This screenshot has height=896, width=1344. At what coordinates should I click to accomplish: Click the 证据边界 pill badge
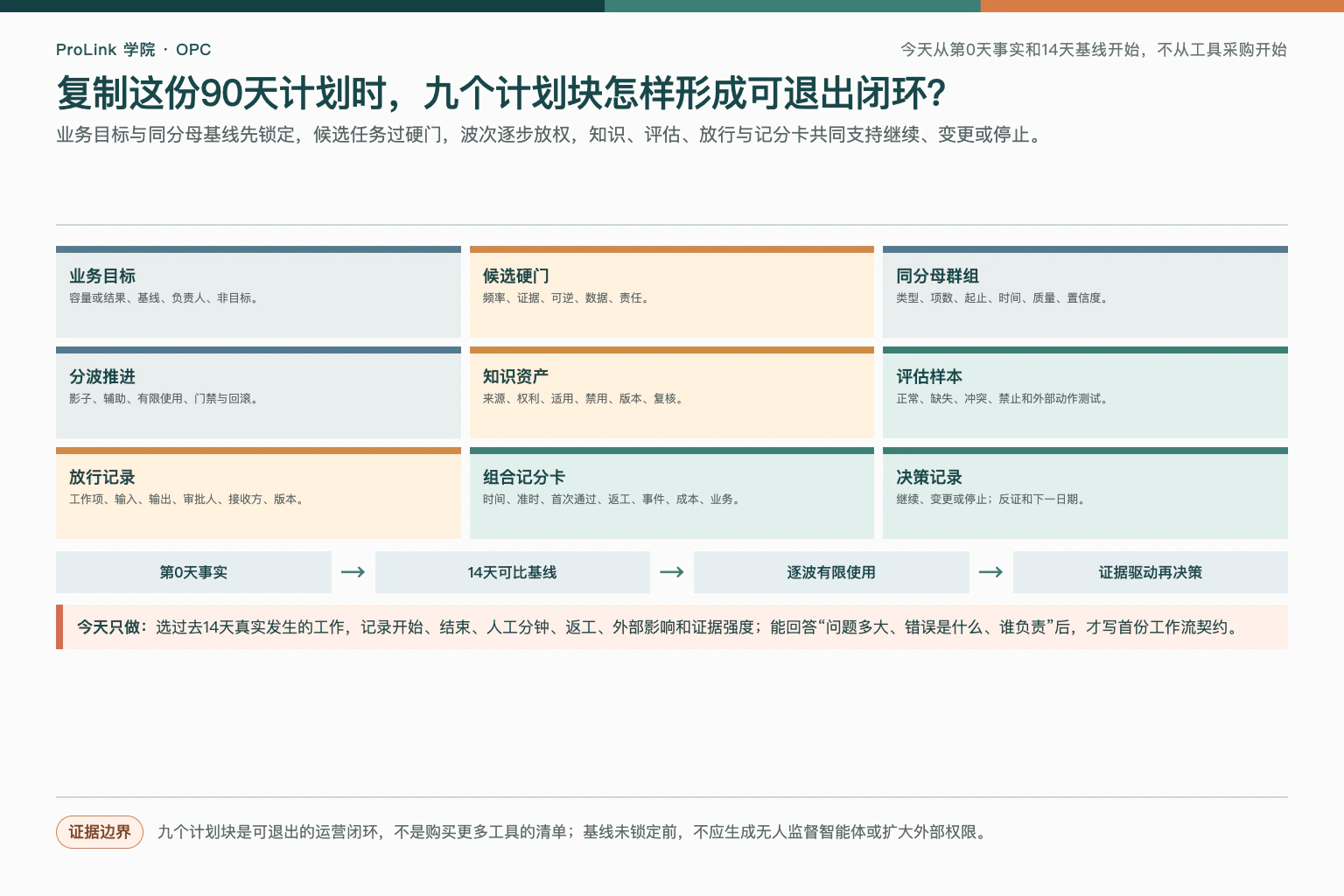click(100, 832)
